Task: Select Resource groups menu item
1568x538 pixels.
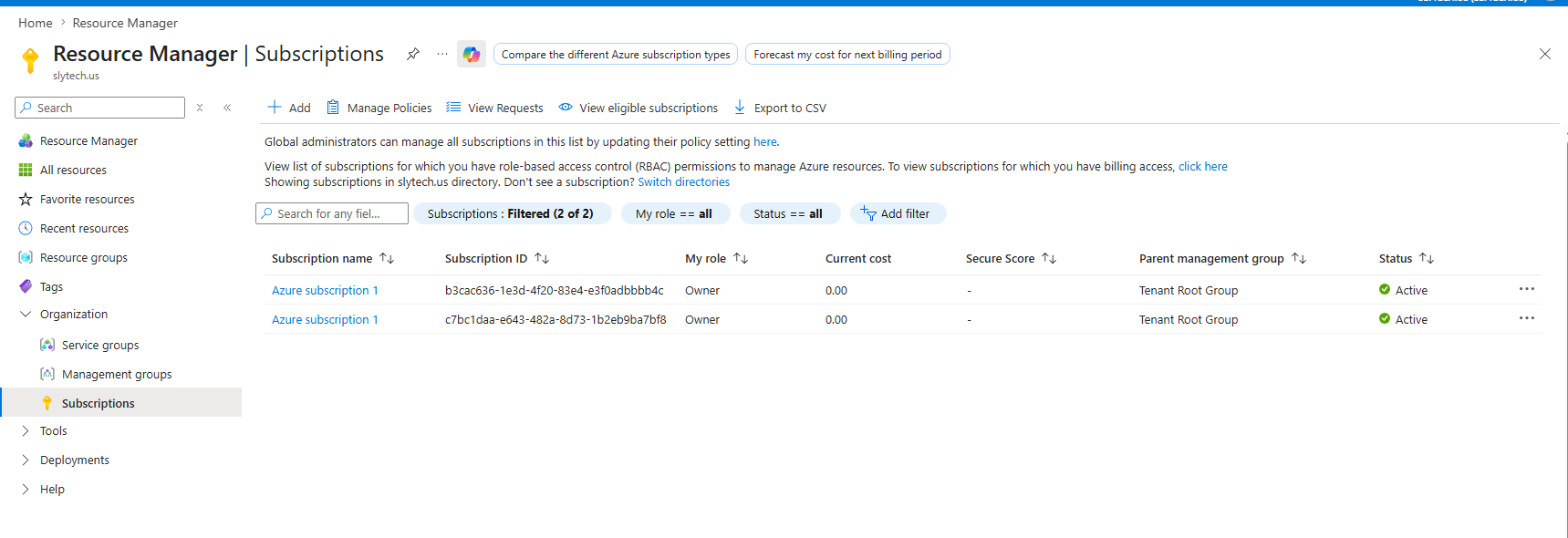Action: [x=84, y=257]
